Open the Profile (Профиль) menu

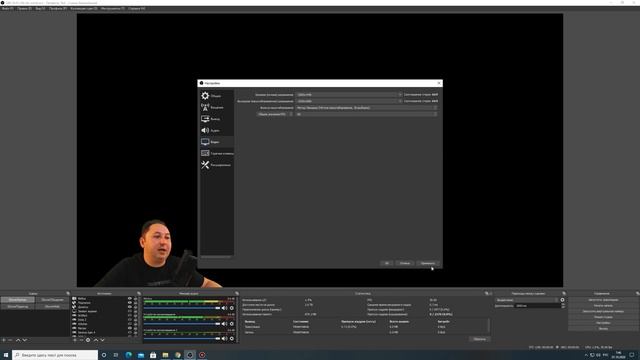[x=58, y=8]
